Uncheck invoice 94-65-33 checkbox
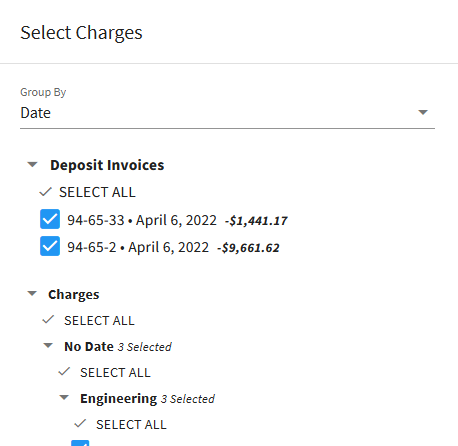Screen dimensions: 458x446 click(x=50, y=219)
